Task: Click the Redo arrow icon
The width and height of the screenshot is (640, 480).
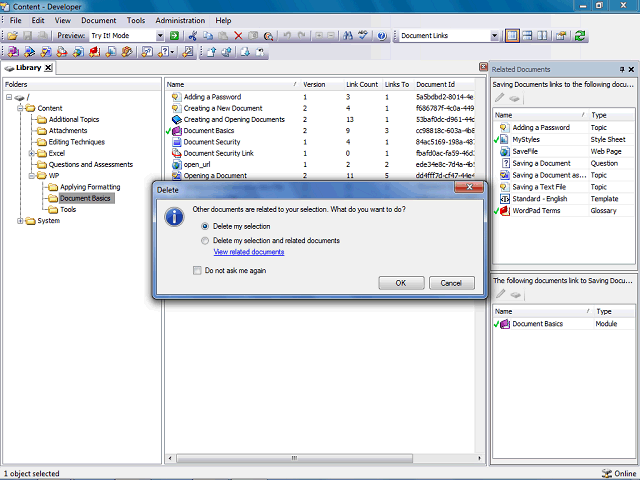Action: pos(302,36)
